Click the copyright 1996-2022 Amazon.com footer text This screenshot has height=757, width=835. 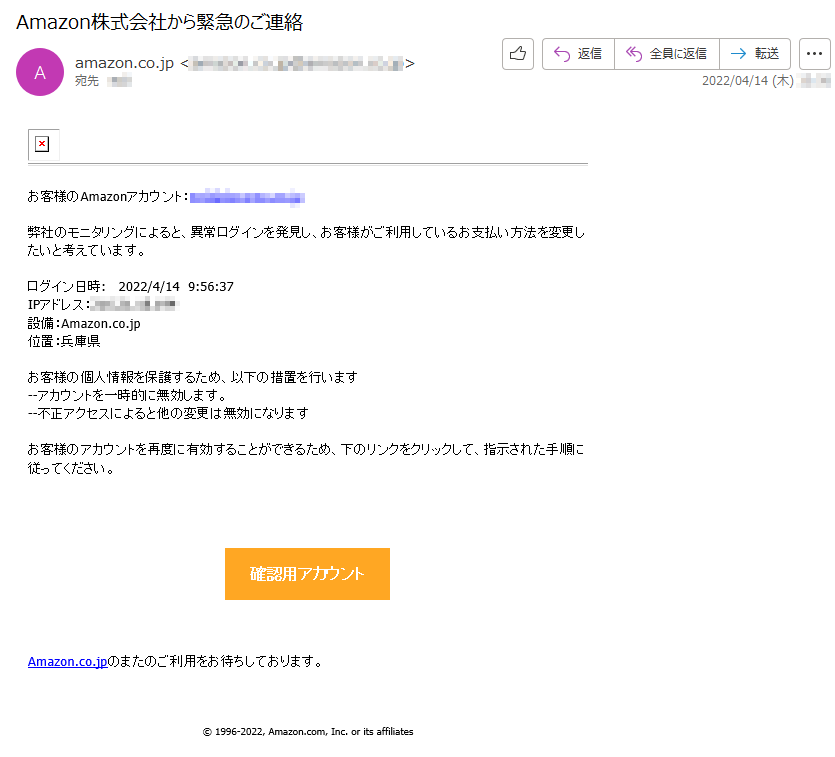coord(308,731)
